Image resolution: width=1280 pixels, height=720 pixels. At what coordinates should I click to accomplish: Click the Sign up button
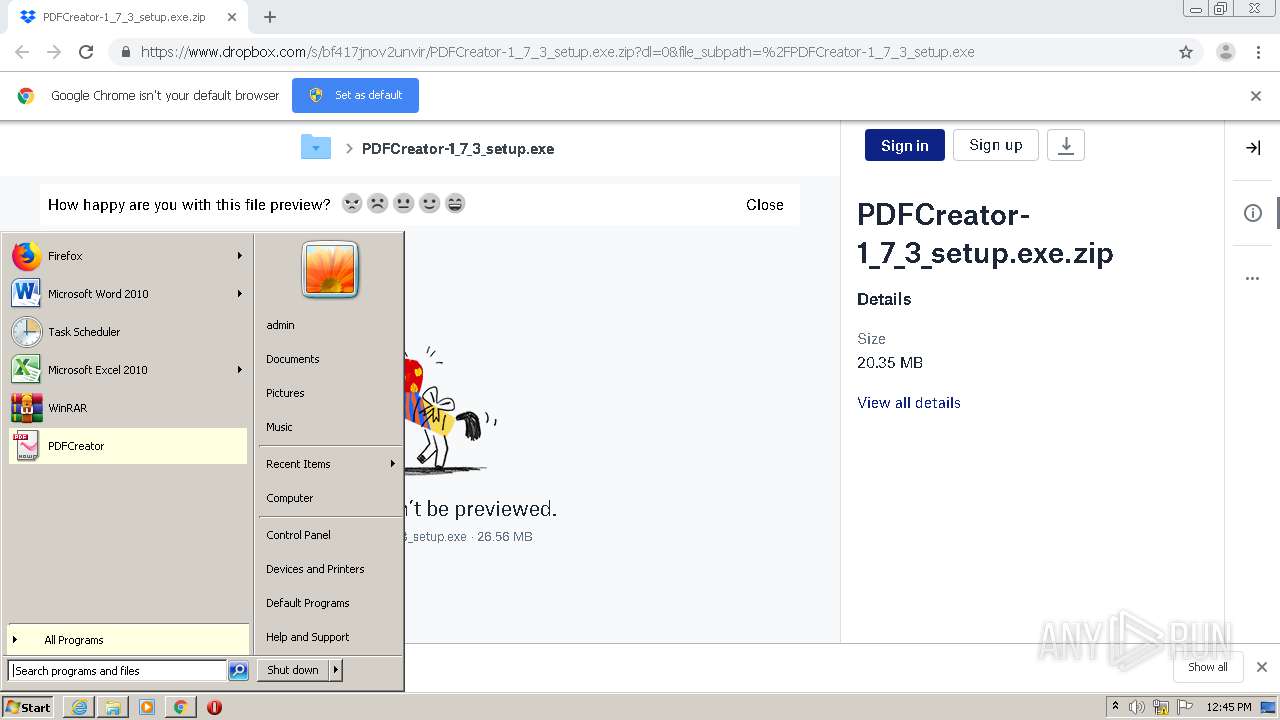click(x=996, y=145)
